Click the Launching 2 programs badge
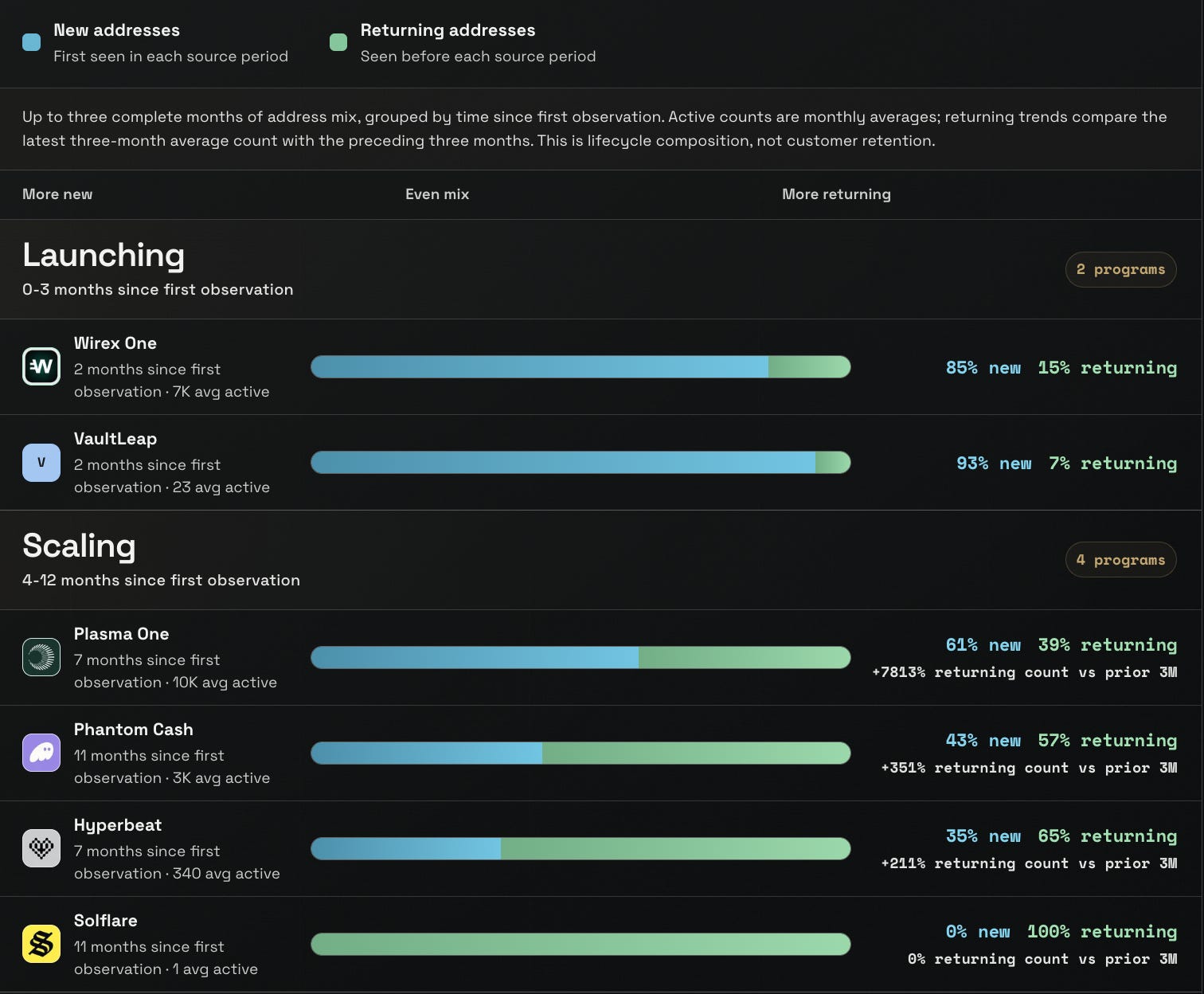Viewport: 1204px width, 994px height. tap(1120, 269)
